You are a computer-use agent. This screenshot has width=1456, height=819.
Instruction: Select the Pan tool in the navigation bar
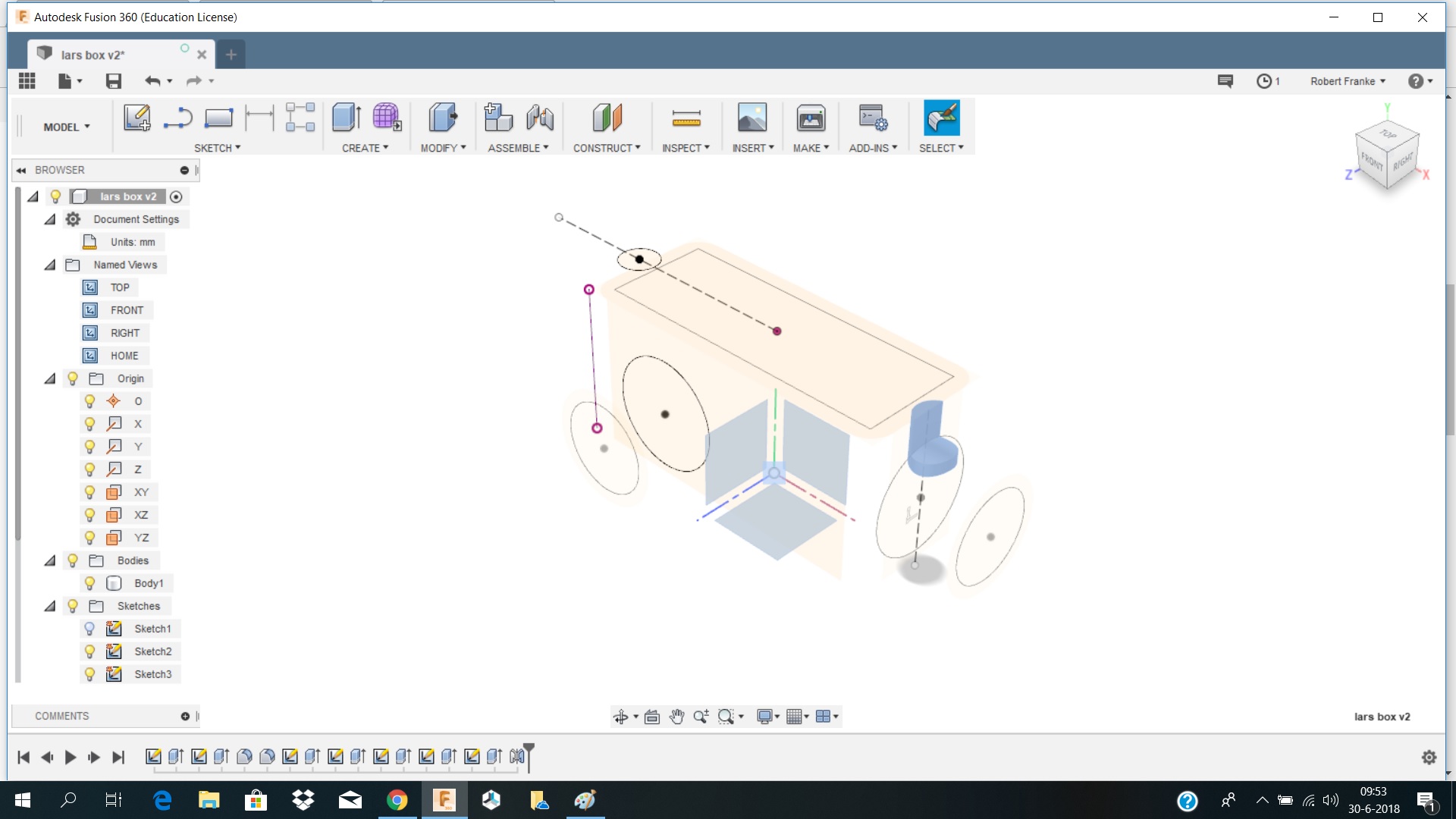[x=676, y=716]
